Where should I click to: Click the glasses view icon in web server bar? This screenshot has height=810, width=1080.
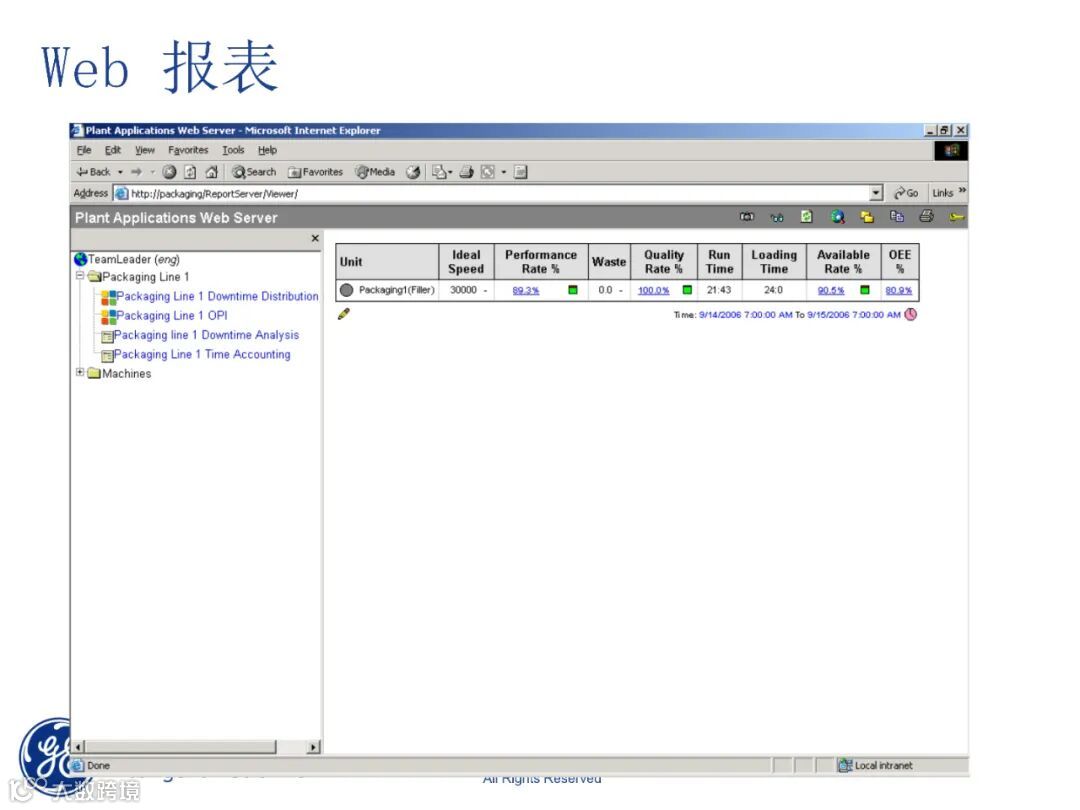[x=777, y=218]
